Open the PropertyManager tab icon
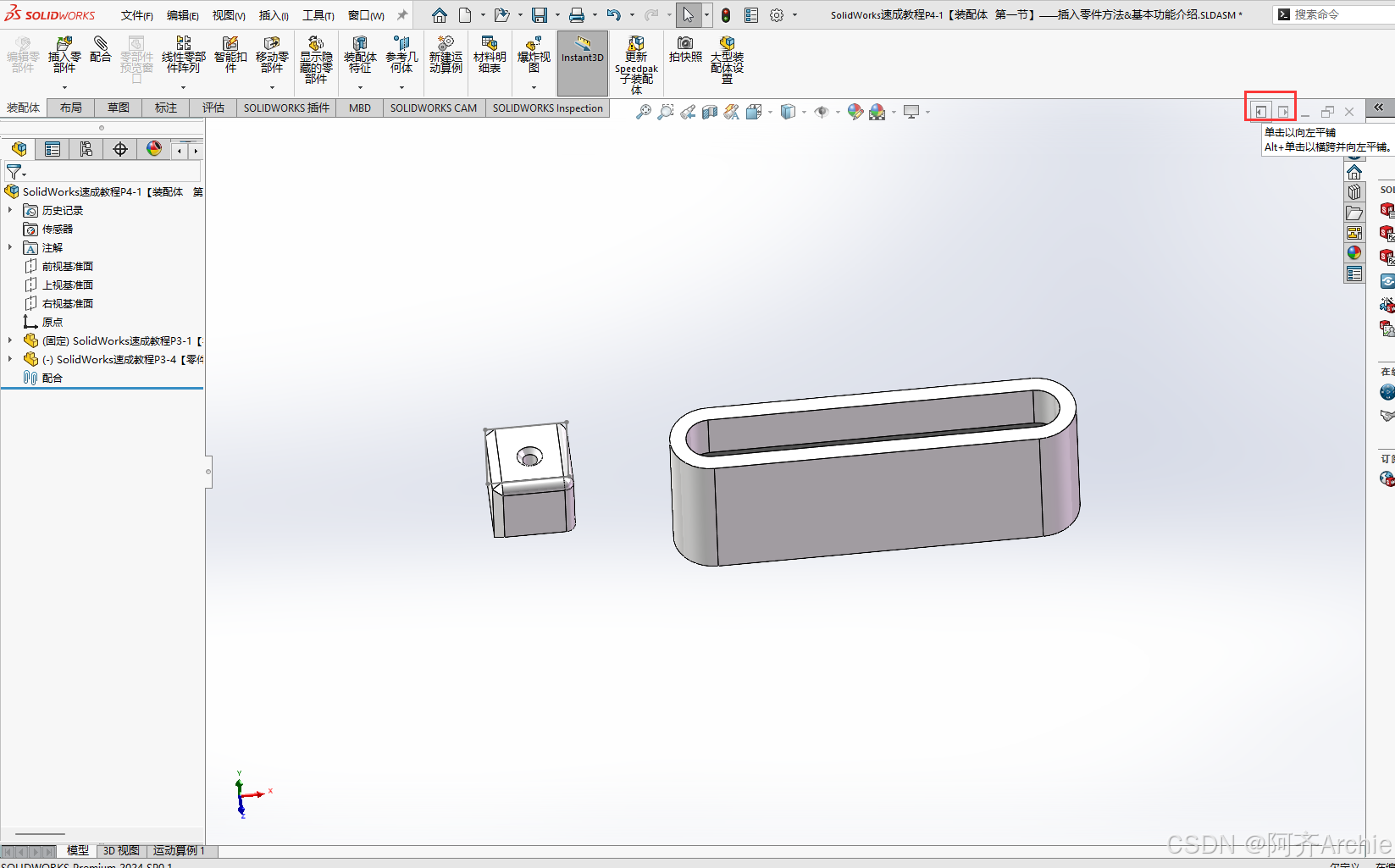The width and height of the screenshot is (1395, 868). click(x=53, y=150)
